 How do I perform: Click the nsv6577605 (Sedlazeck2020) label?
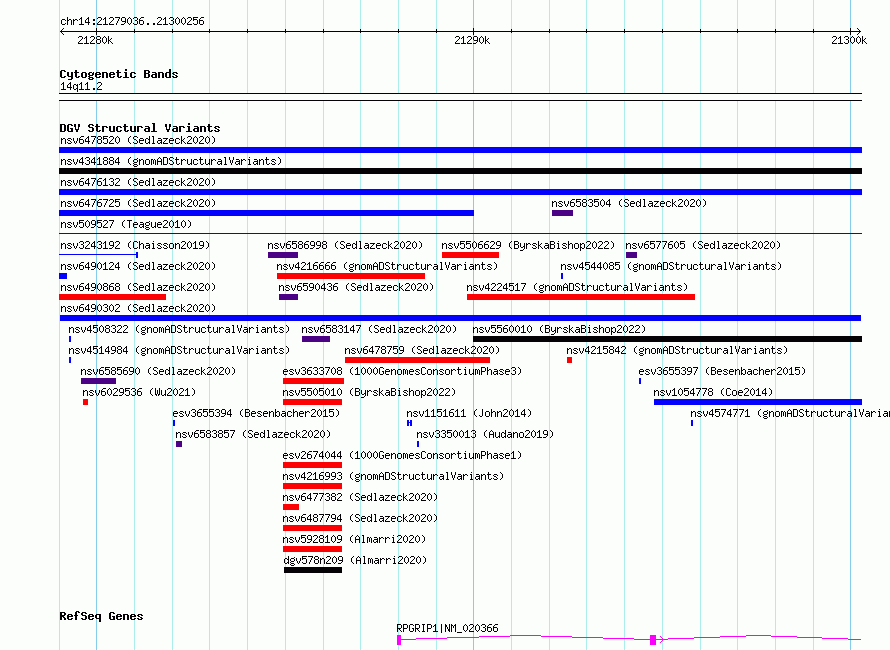coord(703,245)
